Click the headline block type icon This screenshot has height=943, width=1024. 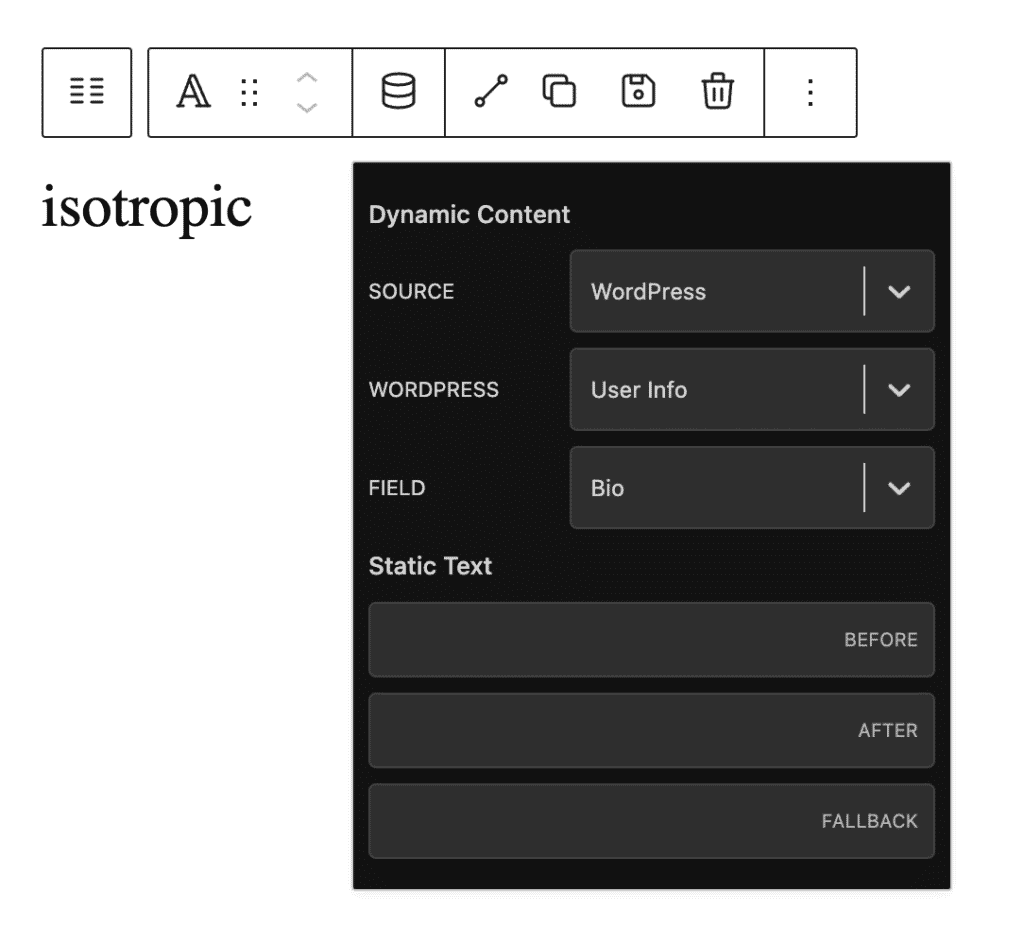(193, 91)
